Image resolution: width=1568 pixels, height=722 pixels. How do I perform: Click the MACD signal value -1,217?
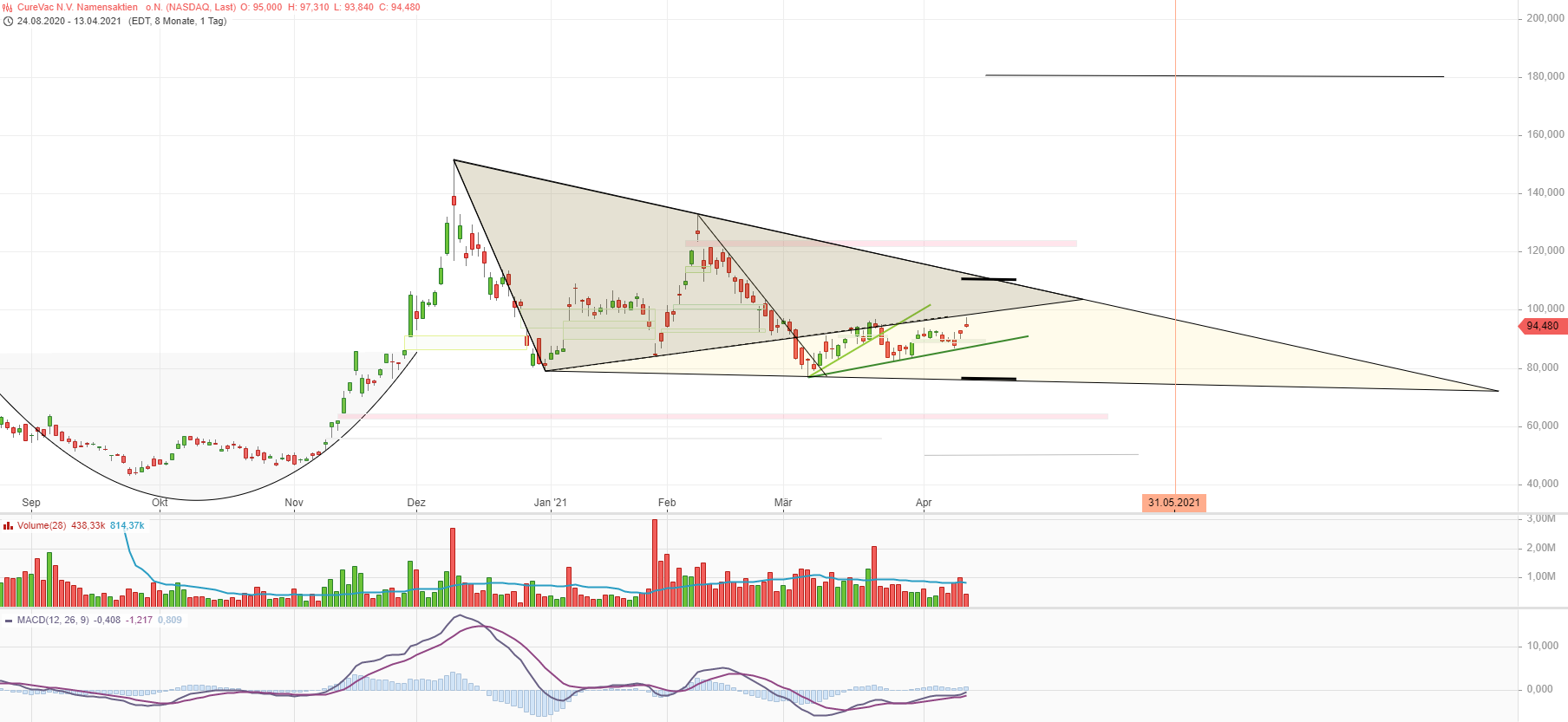[x=139, y=620]
